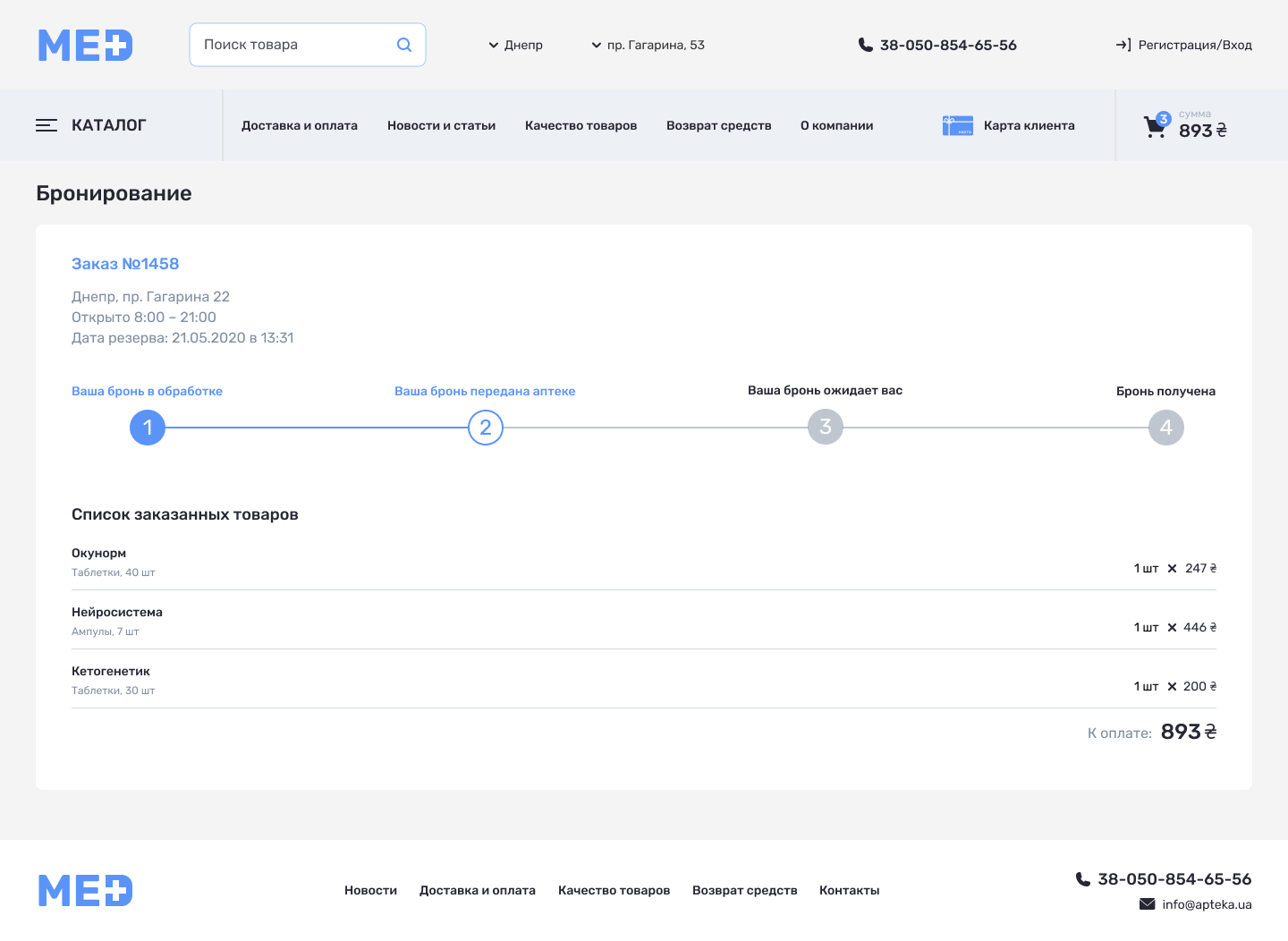The width and height of the screenshot is (1288, 941).
Task: Click Бронь получена label
Action: coord(1165,391)
